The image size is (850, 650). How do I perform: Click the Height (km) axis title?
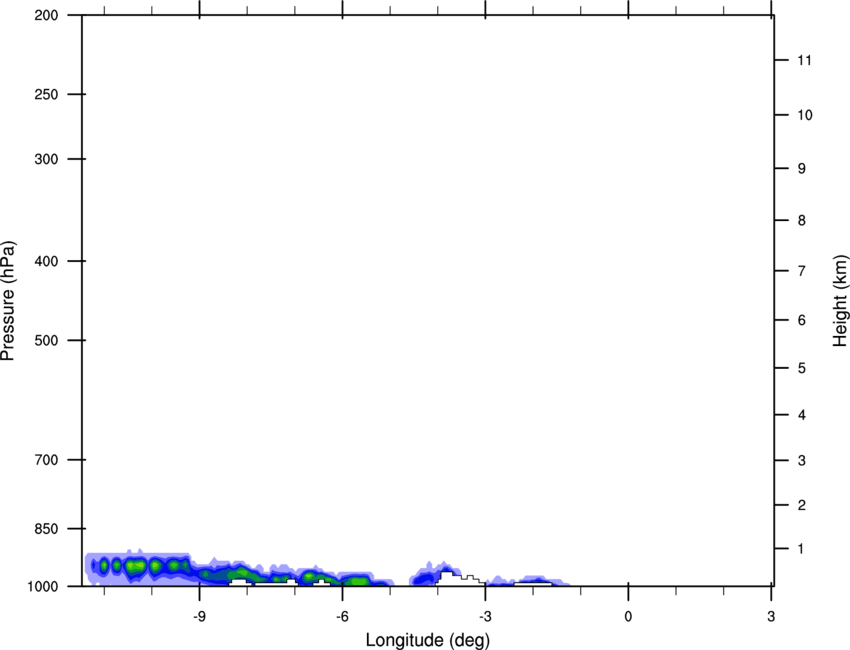coord(840,300)
